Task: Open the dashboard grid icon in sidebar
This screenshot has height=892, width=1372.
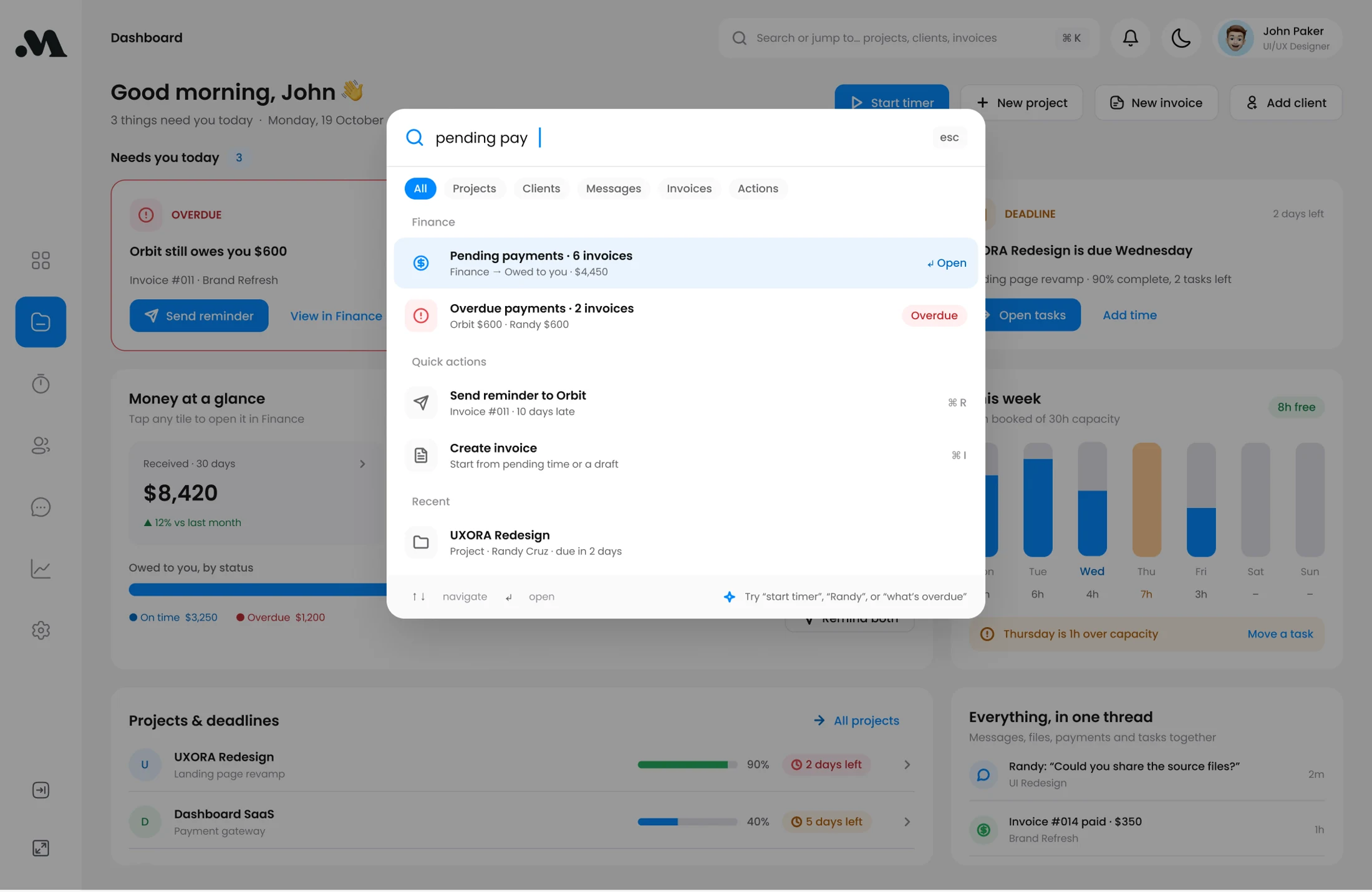Action: tap(41, 260)
